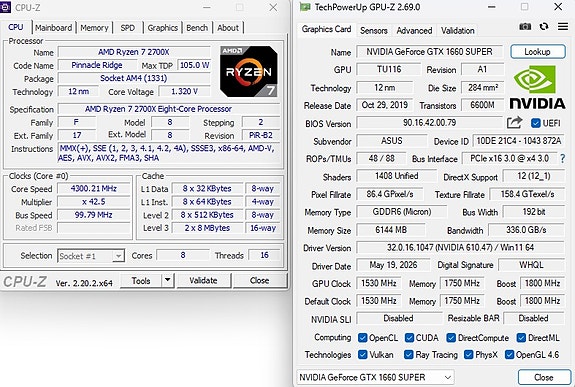
Task: Click the GPU-Z refresh icon
Action: pyautogui.click(x=544, y=27)
